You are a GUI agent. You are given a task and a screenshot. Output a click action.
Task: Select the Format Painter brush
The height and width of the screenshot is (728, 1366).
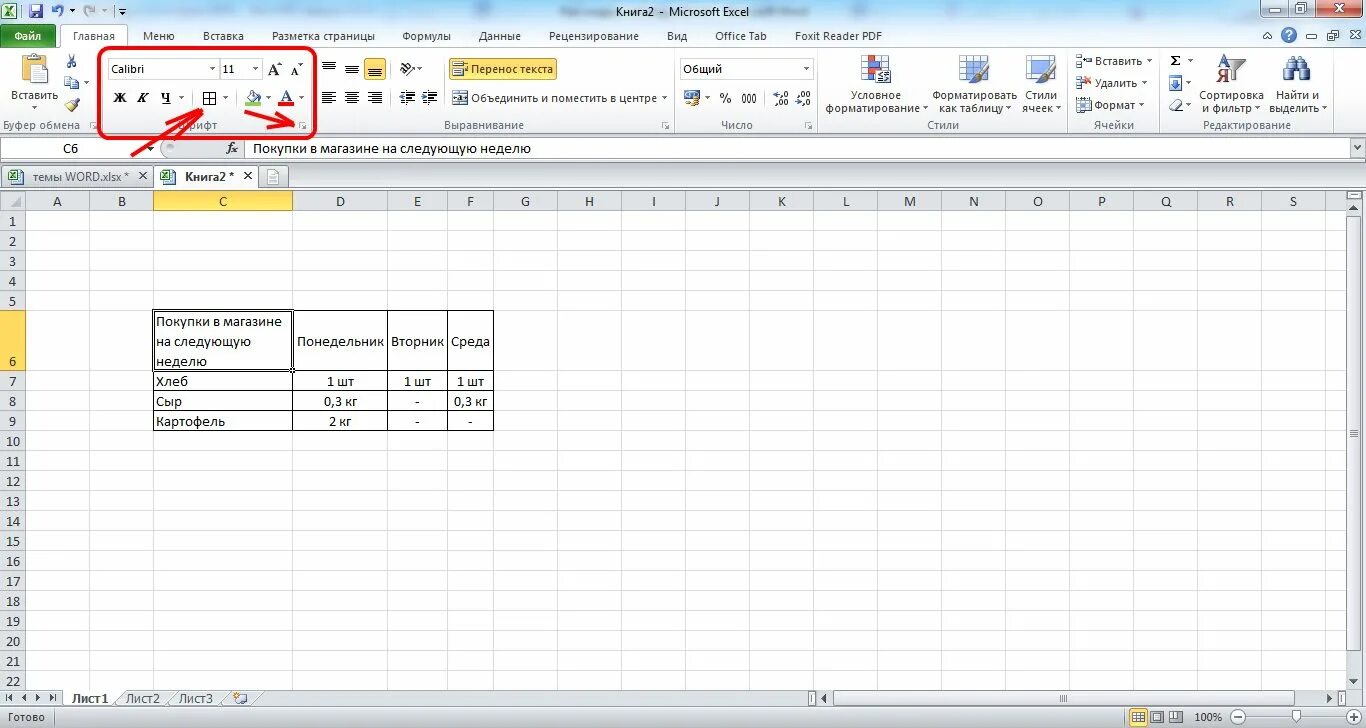(72, 104)
